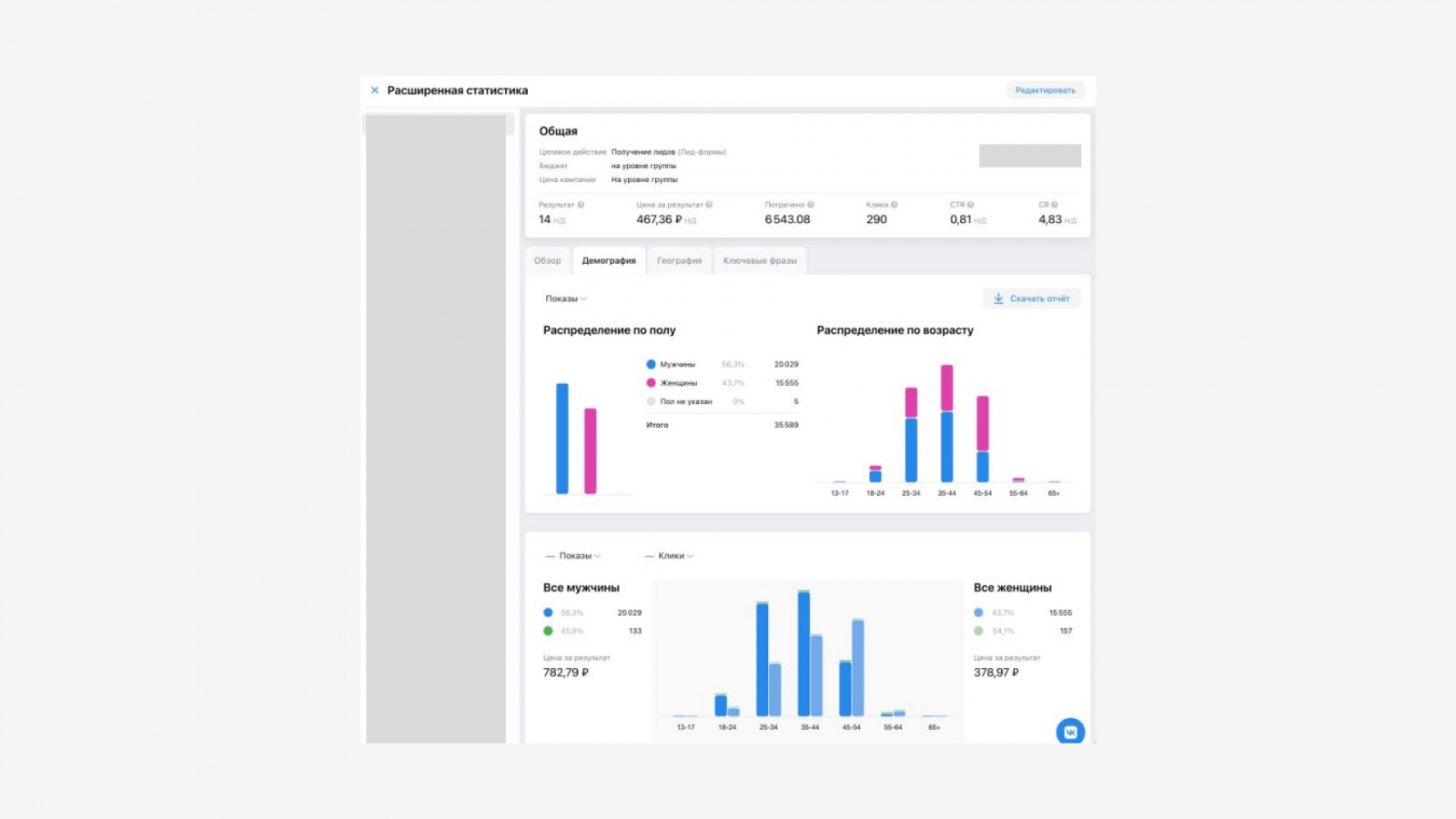Click the Редактировать button

pos(1045,90)
